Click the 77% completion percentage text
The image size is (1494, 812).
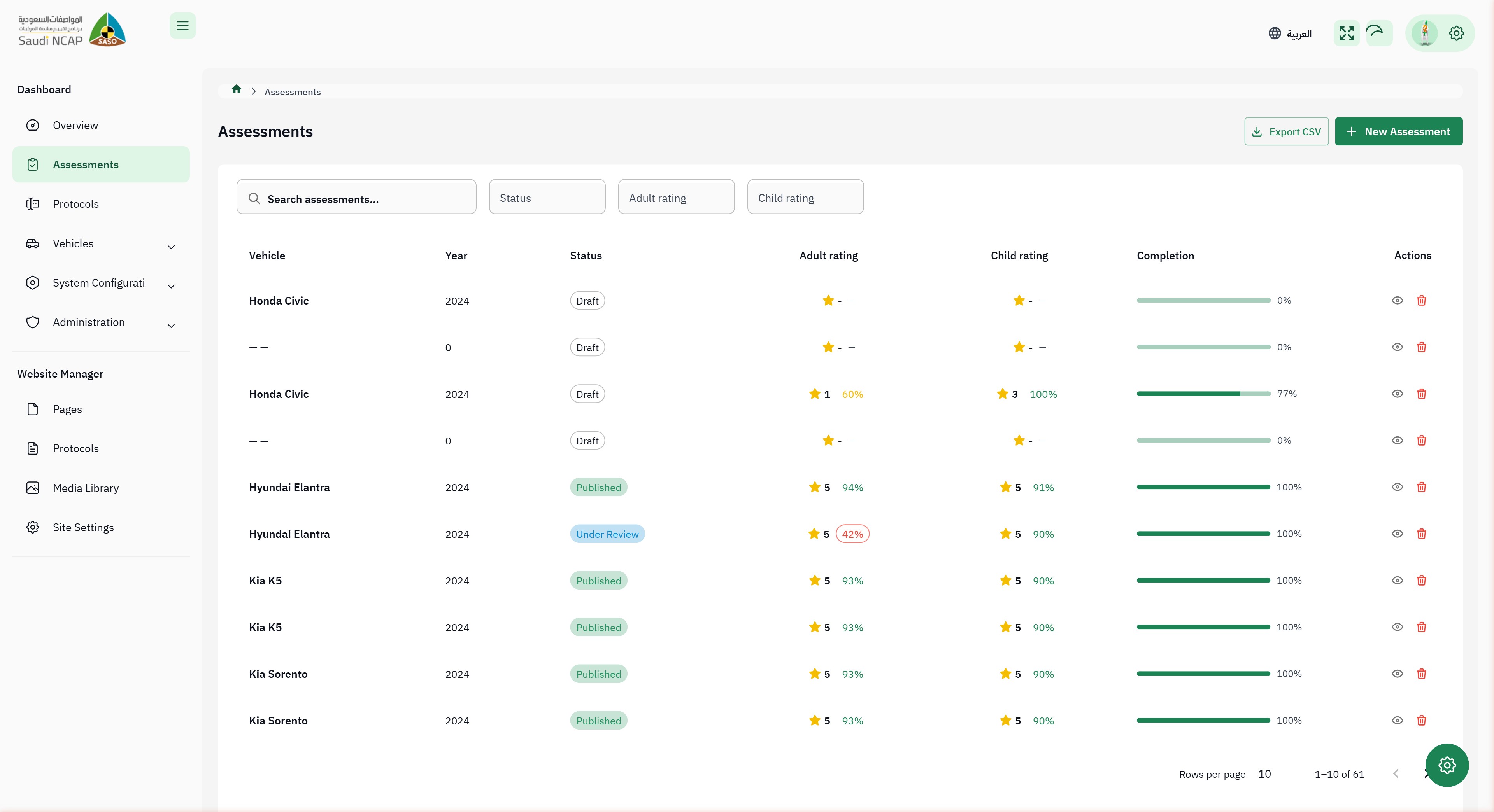[1286, 394]
